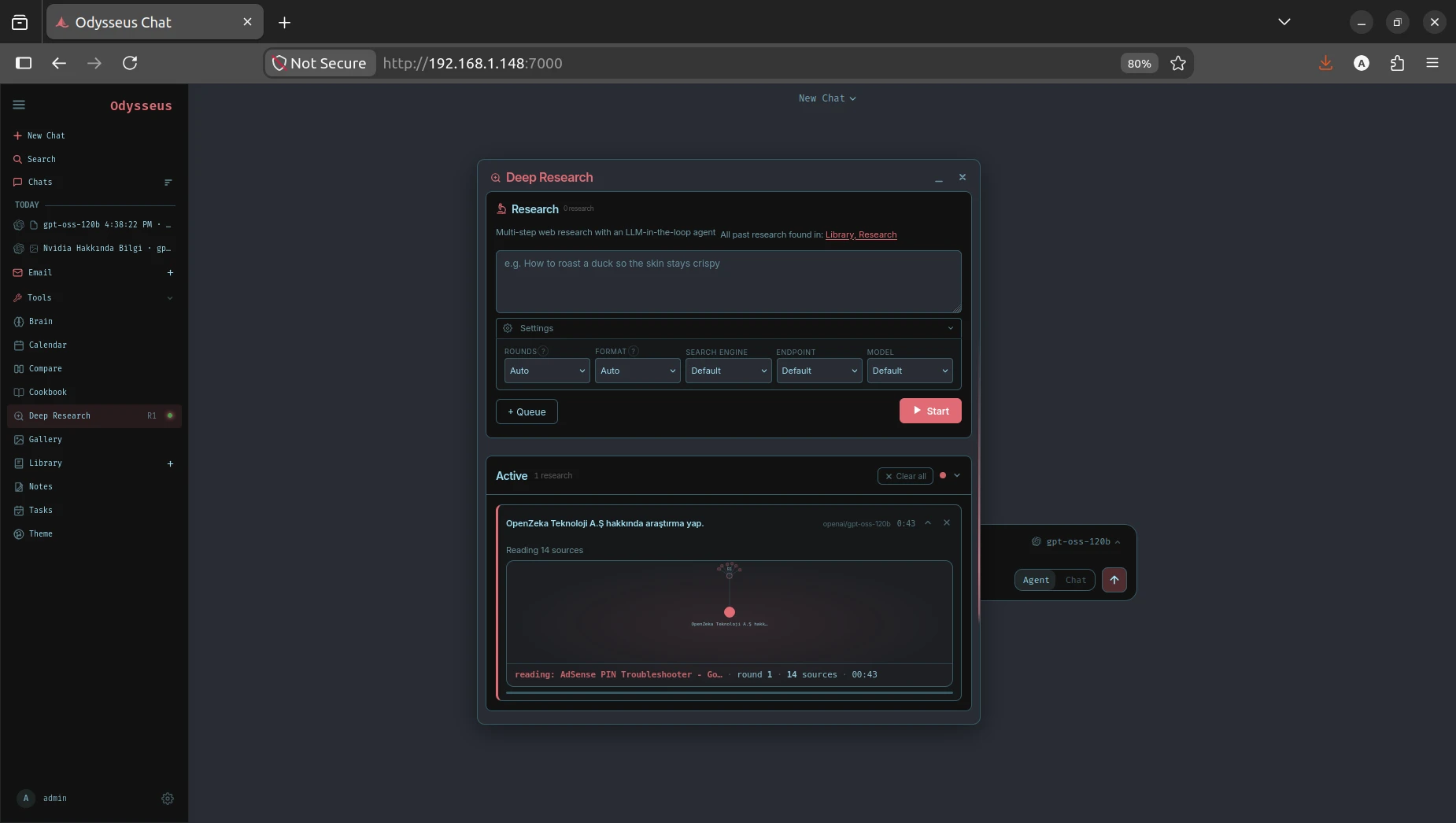Viewport: 1456px width, 823px height.
Task: Click the research graph visualization
Action: (x=729, y=611)
